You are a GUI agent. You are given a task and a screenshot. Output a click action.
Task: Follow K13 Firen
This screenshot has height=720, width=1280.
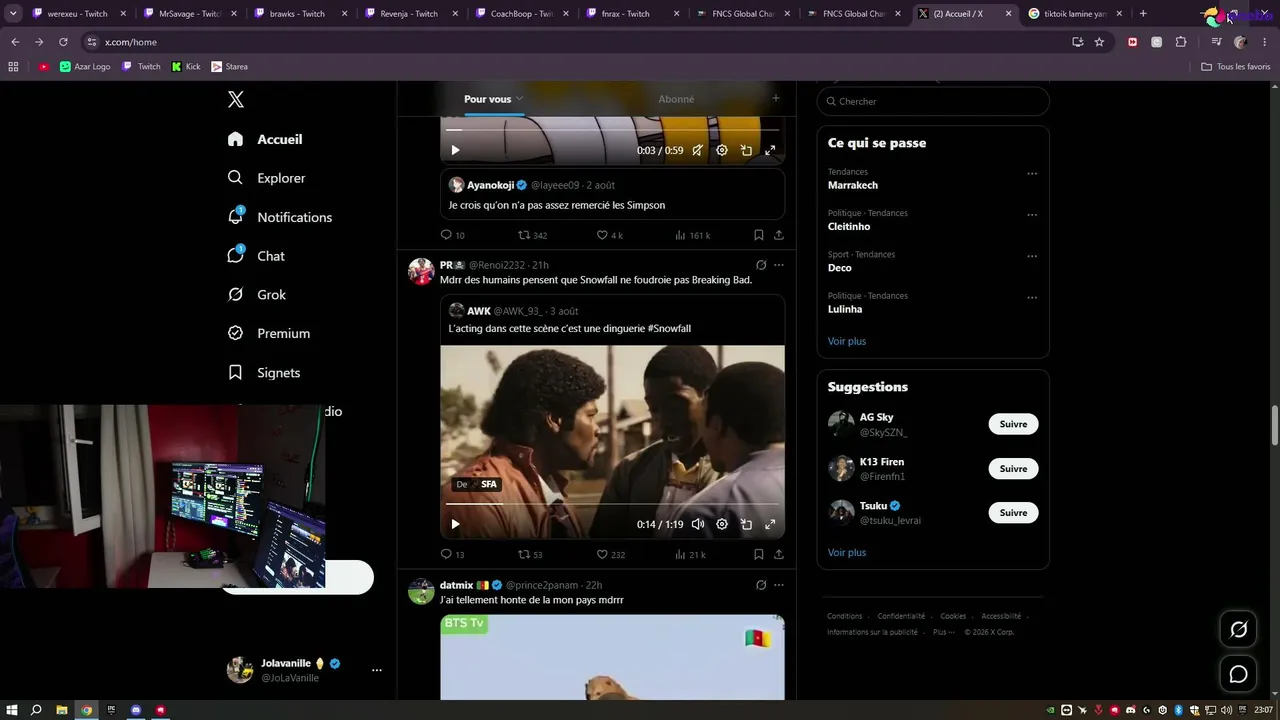click(1013, 469)
